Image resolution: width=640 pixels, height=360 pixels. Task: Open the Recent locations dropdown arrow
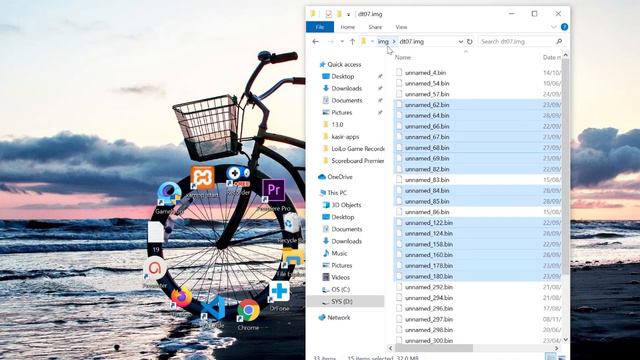(342, 42)
